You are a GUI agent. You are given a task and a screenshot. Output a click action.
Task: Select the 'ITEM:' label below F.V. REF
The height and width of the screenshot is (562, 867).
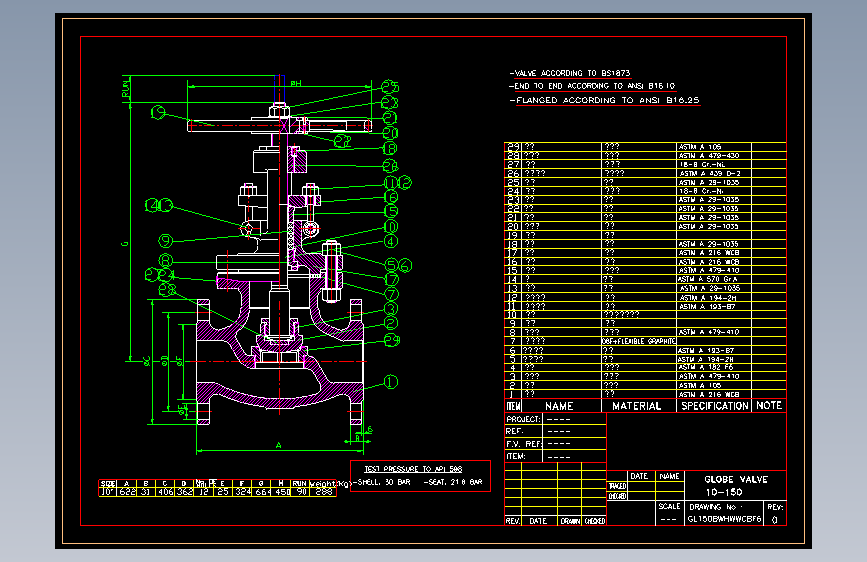[516, 456]
